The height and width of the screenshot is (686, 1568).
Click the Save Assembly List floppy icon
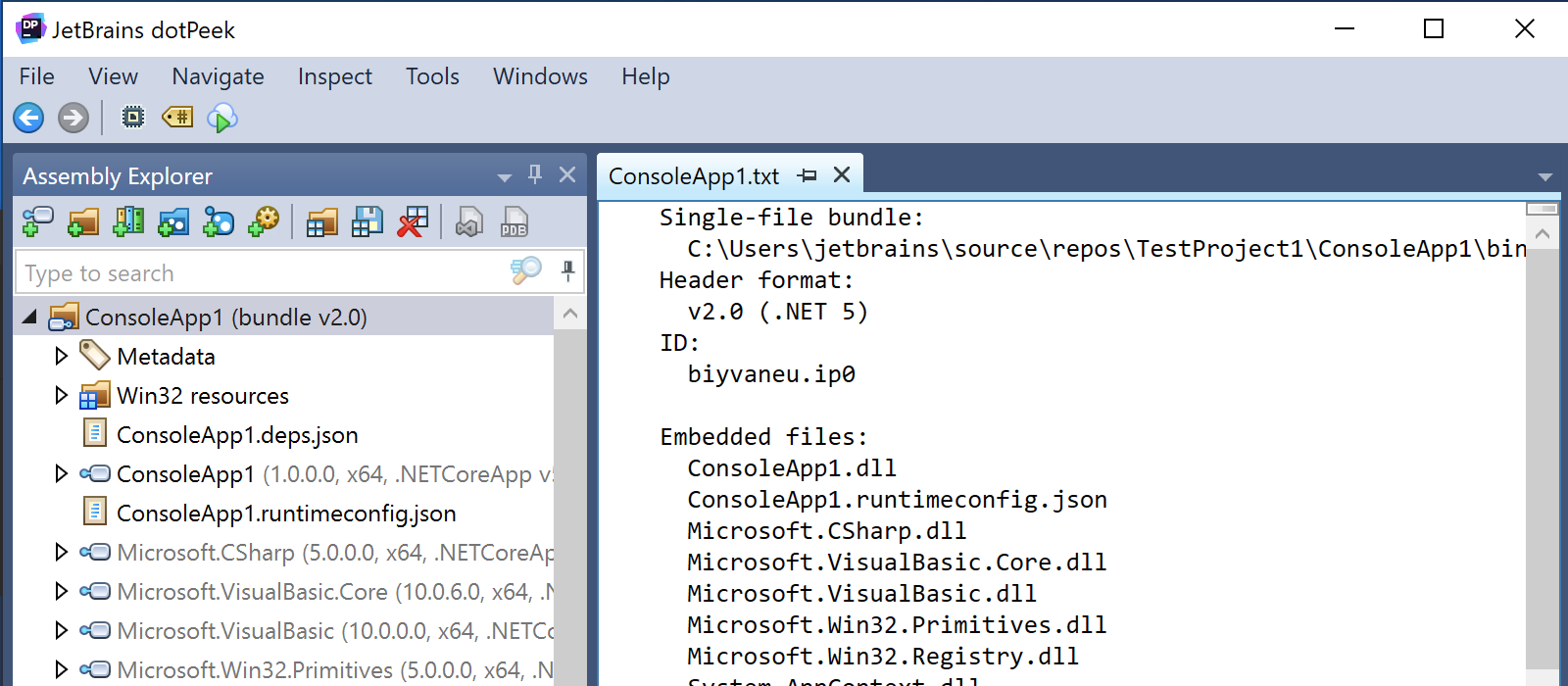367,222
